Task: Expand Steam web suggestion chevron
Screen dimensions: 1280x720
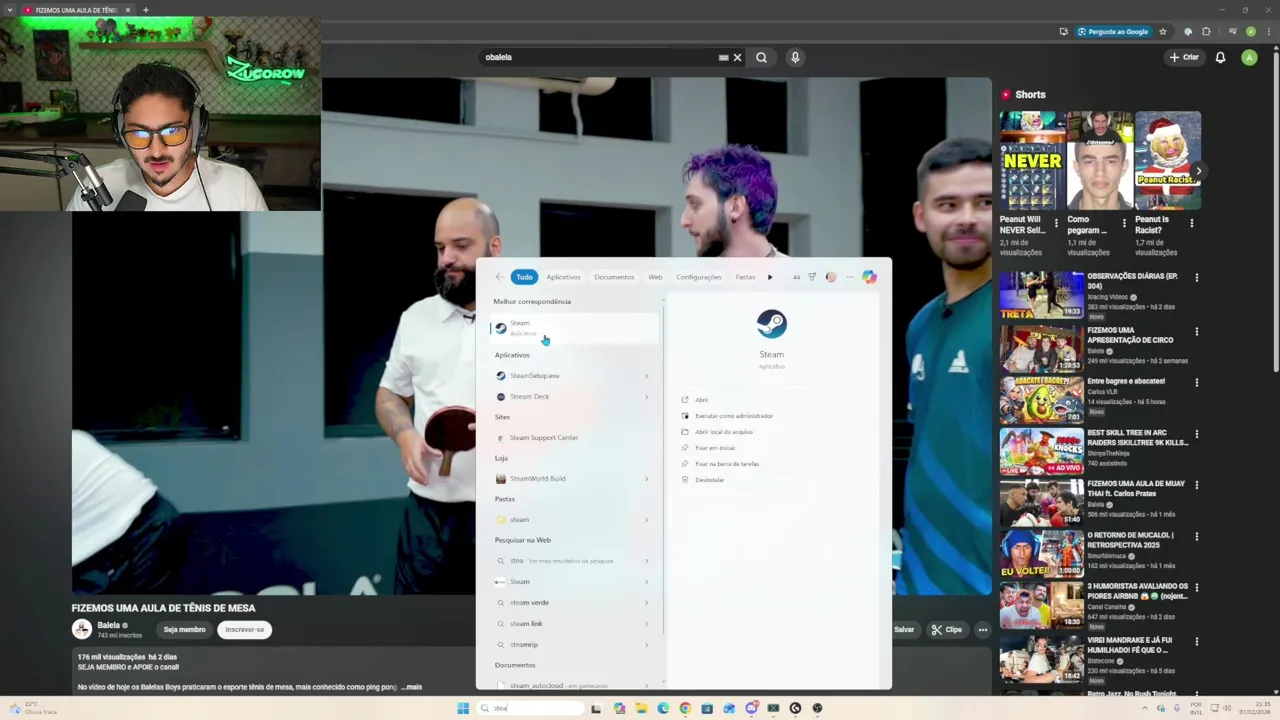Action: [x=646, y=582]
